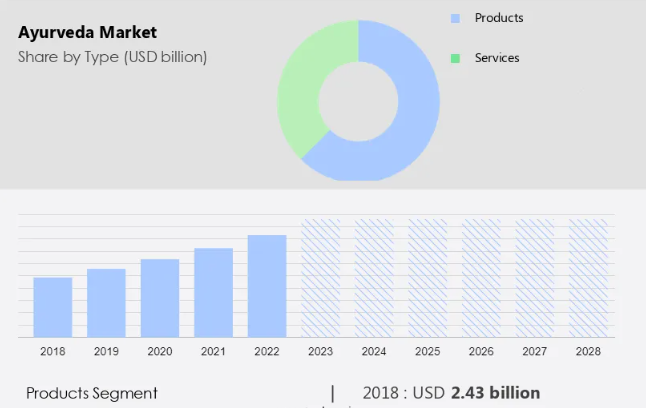The width and height of the screenshot is (646, 408).
Task: Click the 2018 axis label
Action: [x=53, y=352]
